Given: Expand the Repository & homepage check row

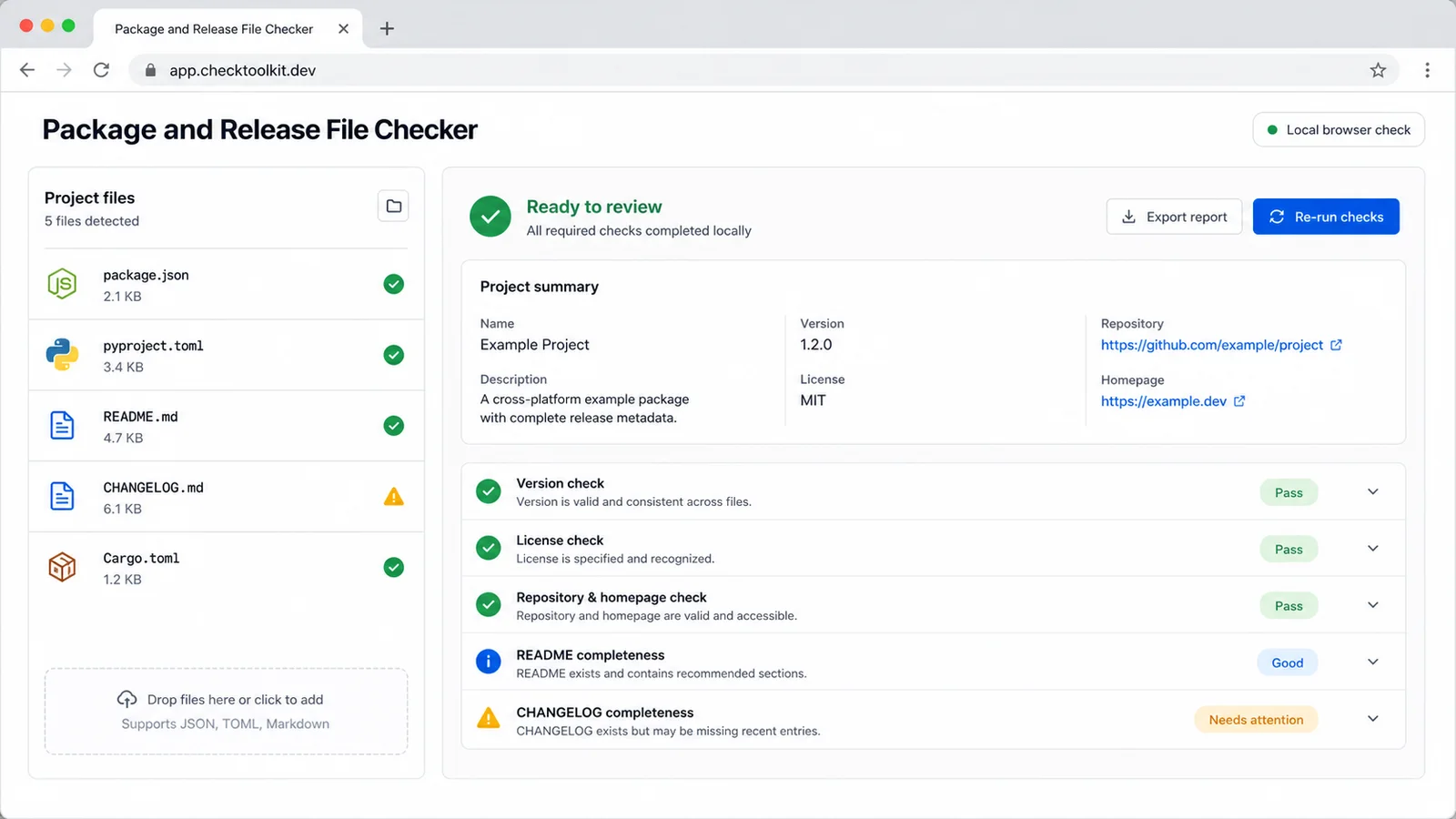Looking at the screenshot, I should pos(1373,605).
